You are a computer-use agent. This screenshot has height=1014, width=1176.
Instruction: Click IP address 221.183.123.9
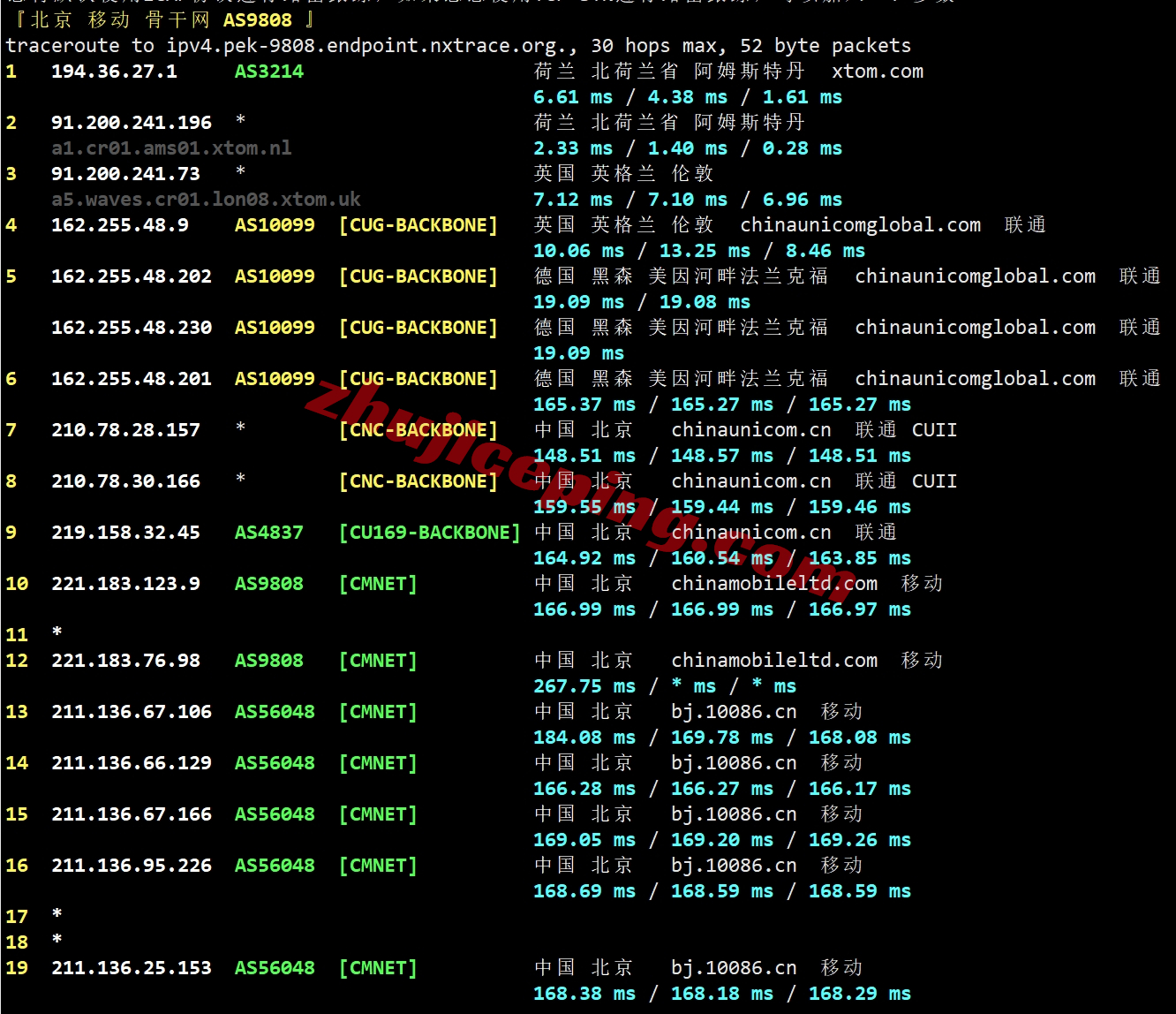click(125, 584)
